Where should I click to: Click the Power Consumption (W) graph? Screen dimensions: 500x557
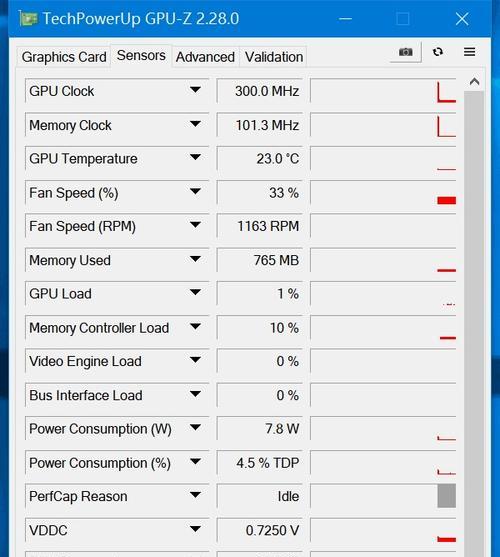pos(383,429)
